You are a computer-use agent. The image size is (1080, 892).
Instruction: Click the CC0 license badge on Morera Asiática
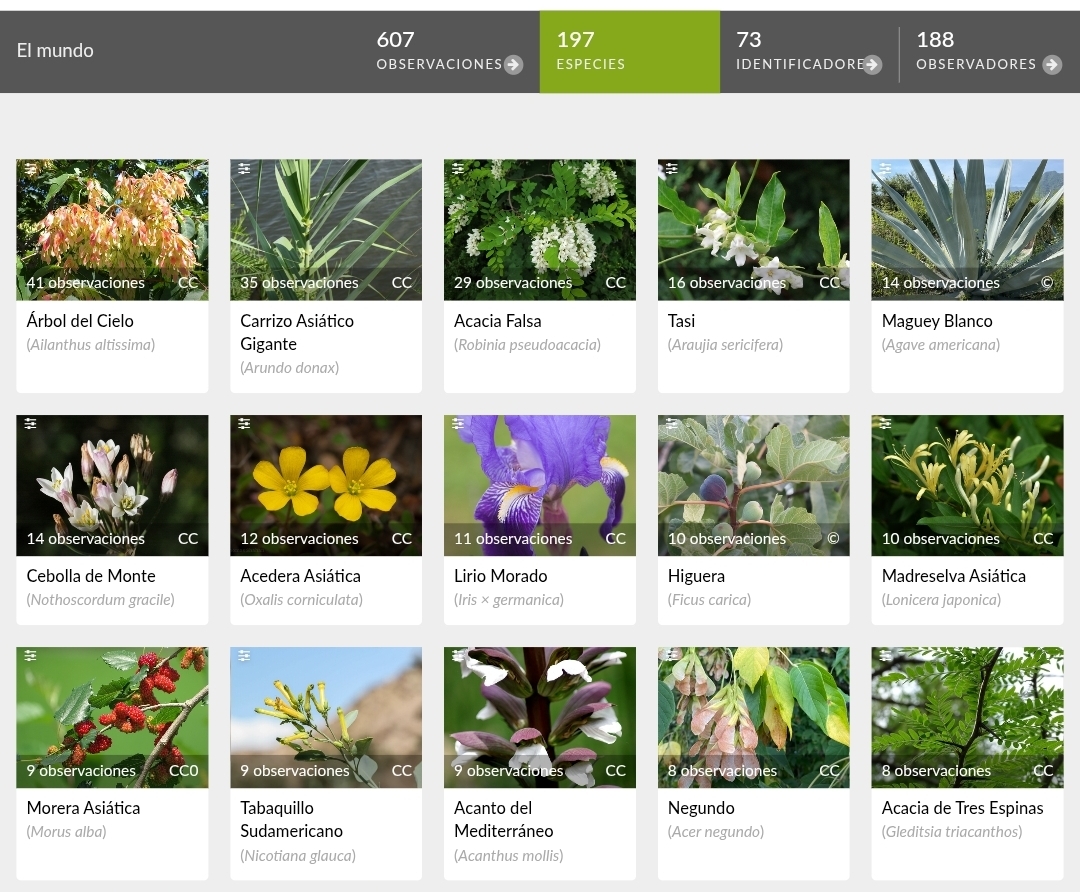coord(183,771)
